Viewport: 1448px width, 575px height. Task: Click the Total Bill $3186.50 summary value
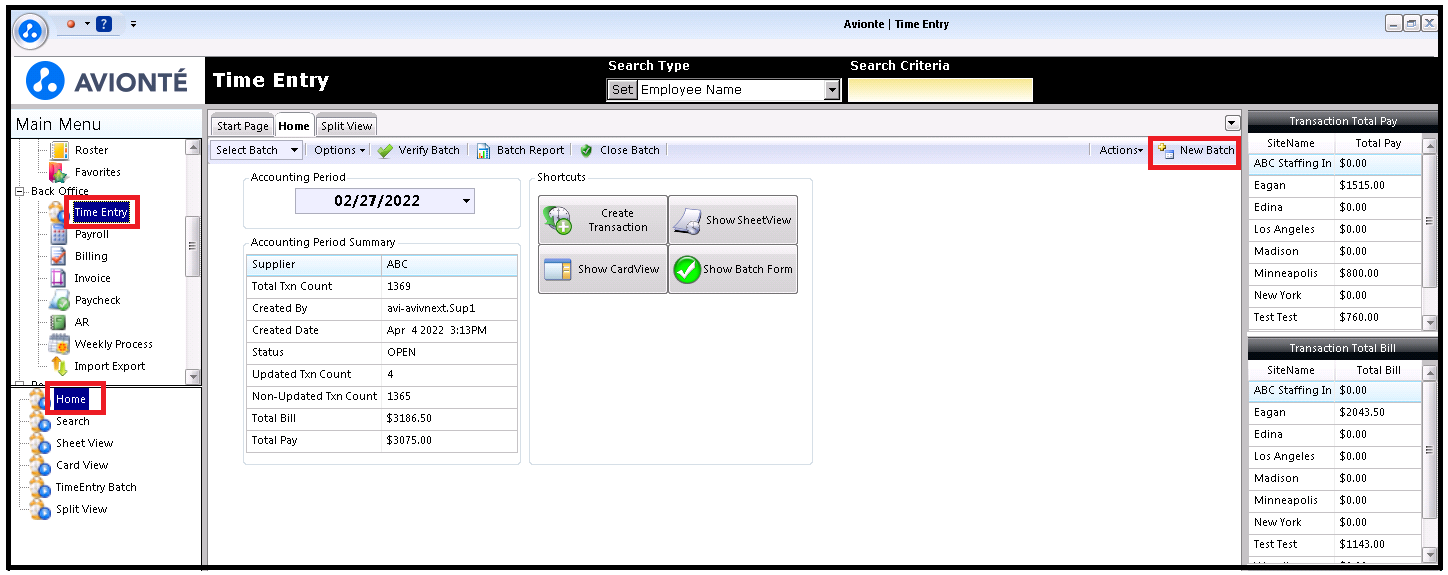click(x=410, y=418)
